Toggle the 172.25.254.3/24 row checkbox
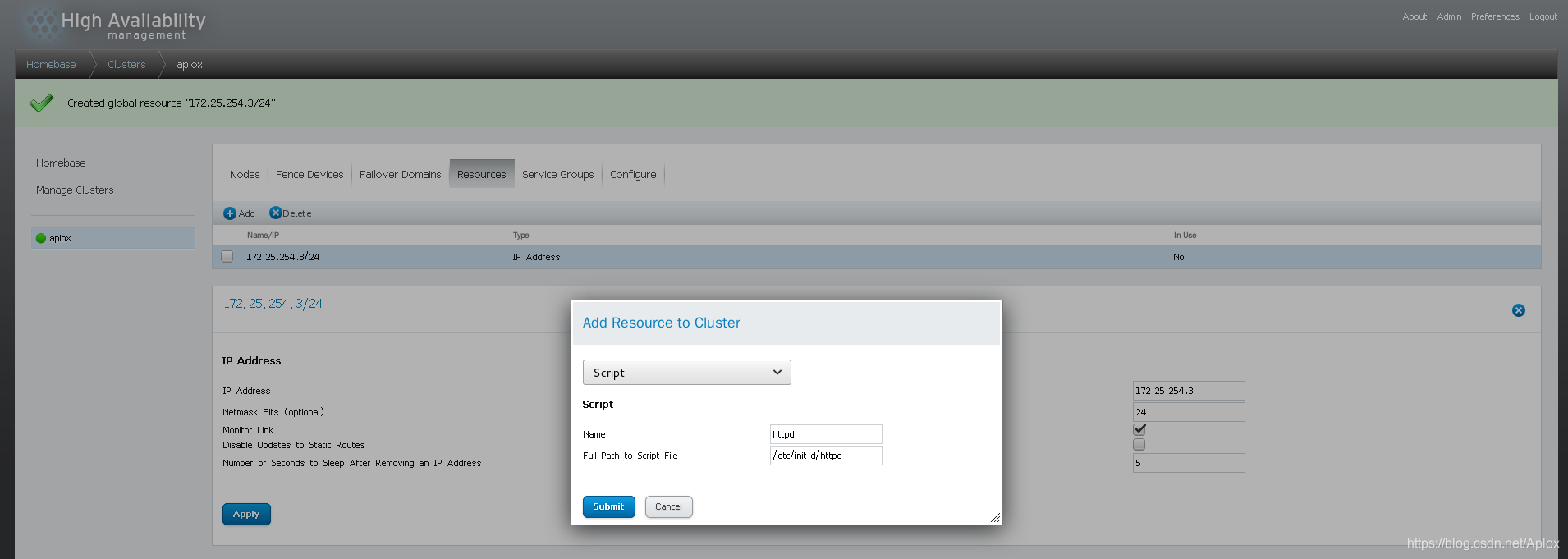 pos(227,257)
